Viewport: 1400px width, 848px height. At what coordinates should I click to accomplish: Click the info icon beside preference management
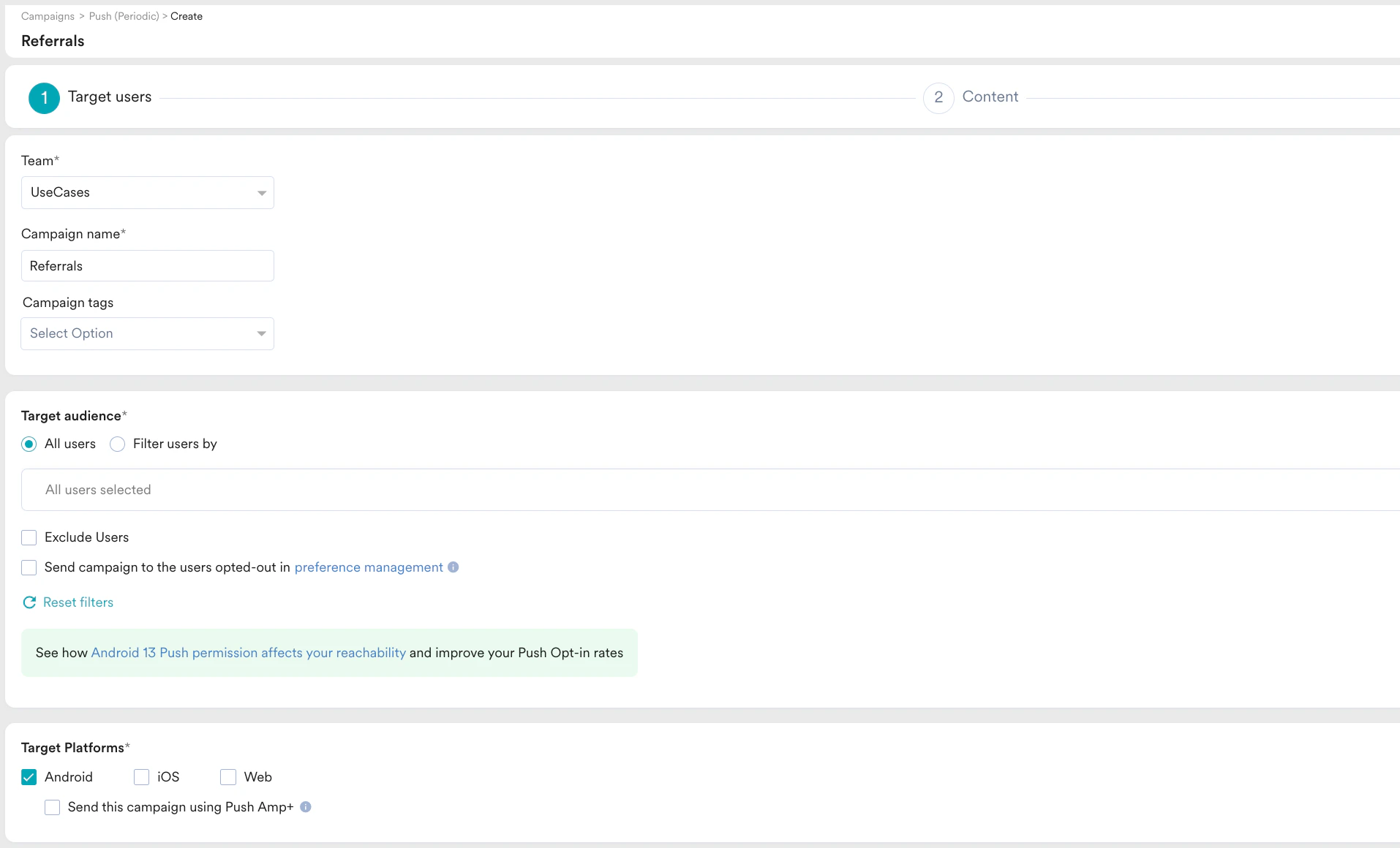pos(454,567)
